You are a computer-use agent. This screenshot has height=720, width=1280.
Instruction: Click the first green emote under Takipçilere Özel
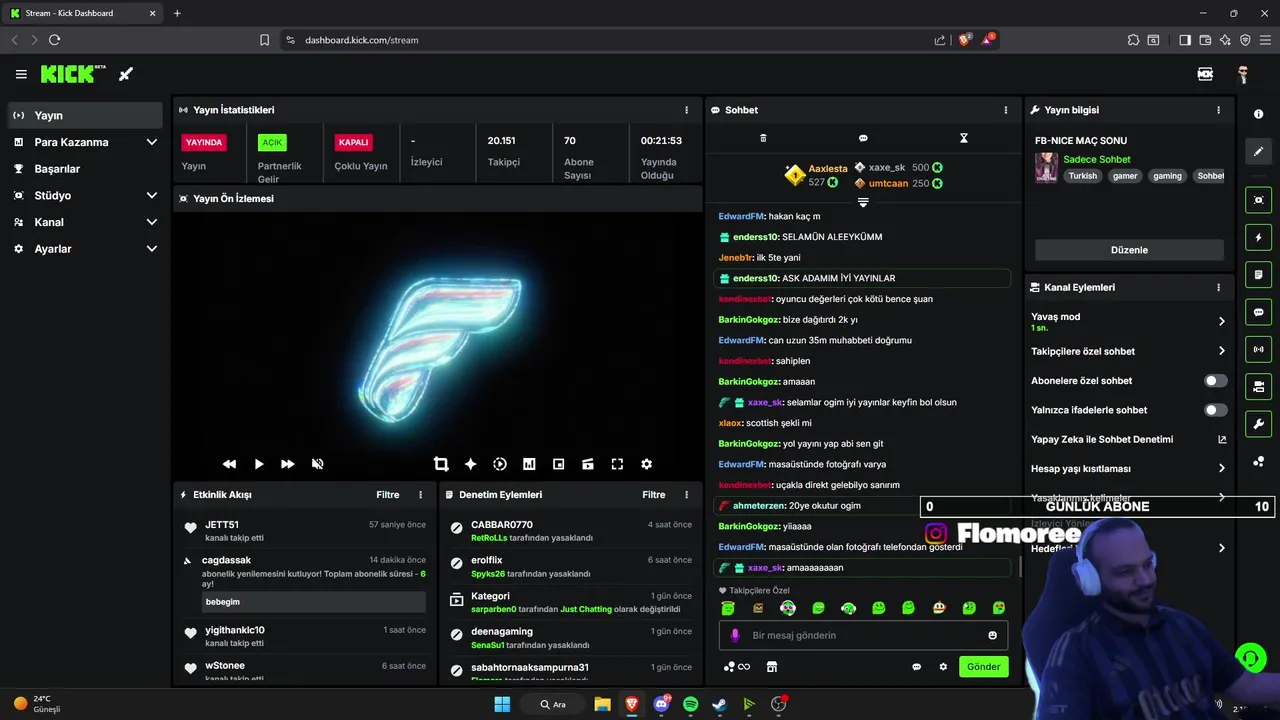[x=728, y=608]
